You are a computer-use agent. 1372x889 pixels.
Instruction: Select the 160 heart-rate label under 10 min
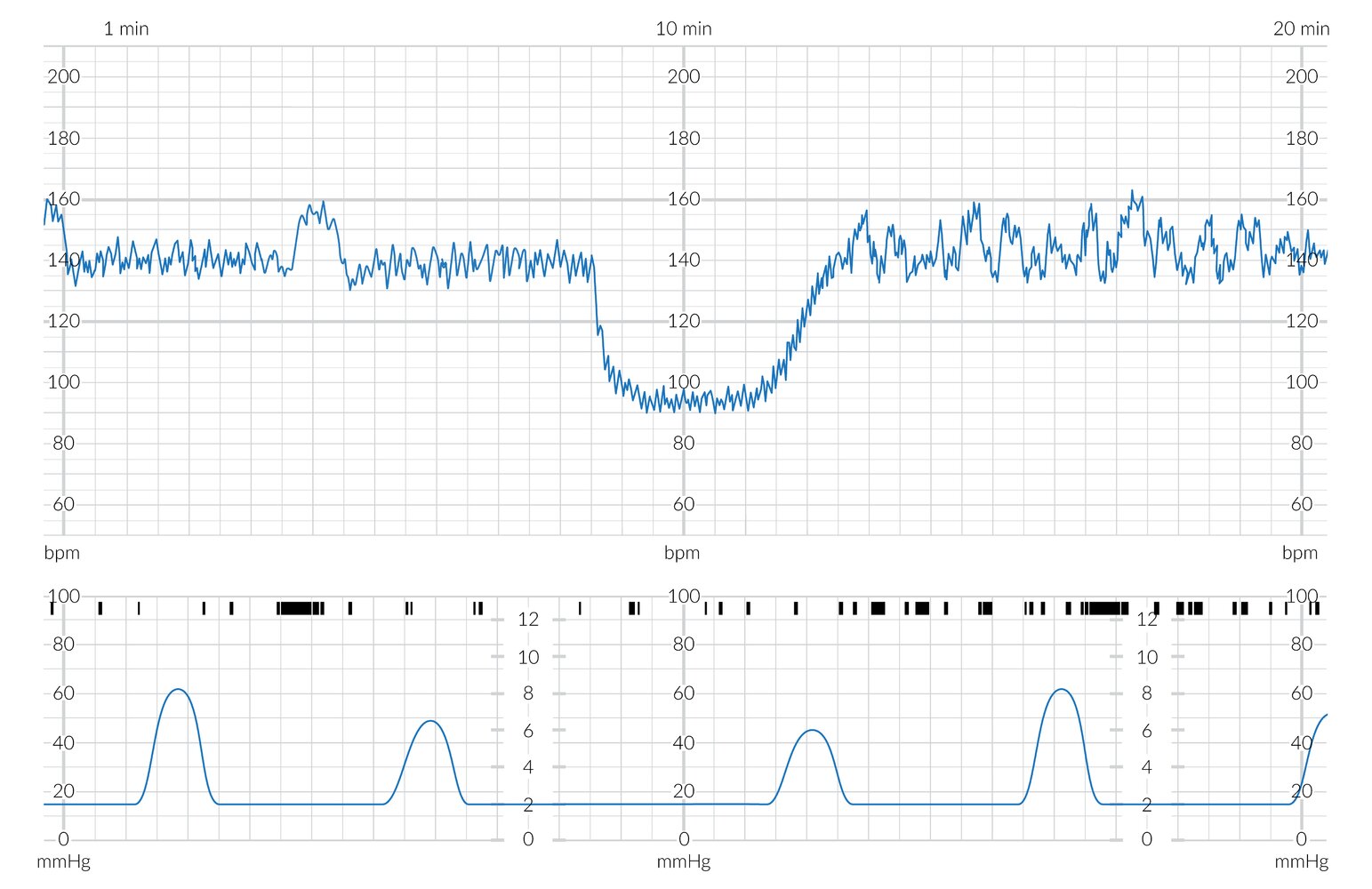pyautogui.click(x=684, y=199)
